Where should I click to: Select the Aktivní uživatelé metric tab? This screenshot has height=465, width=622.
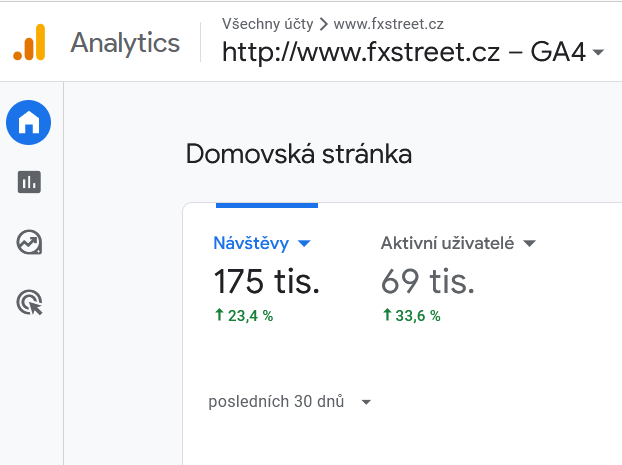[458, 243]
